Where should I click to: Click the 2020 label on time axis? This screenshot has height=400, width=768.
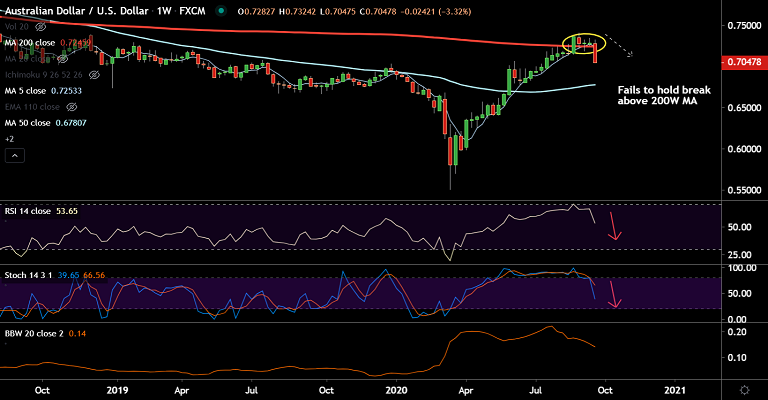coord(396,390)
